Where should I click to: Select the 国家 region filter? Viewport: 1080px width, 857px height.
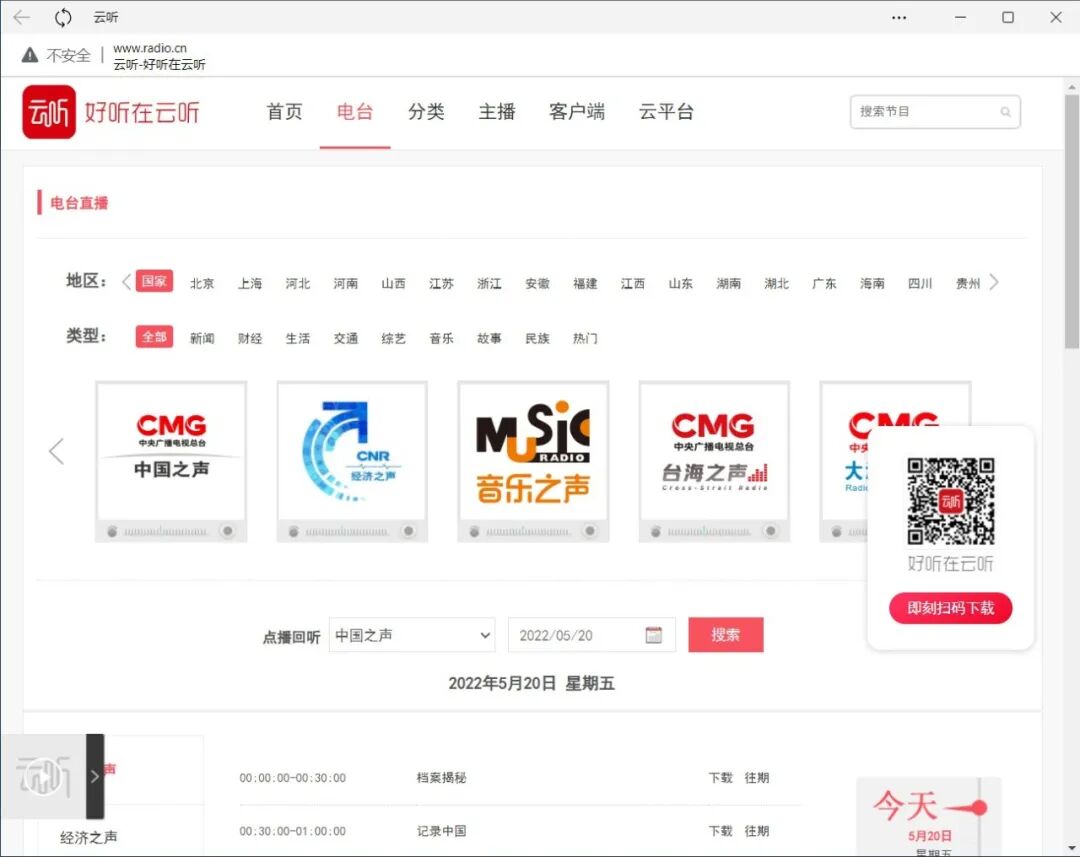[154, 281]
